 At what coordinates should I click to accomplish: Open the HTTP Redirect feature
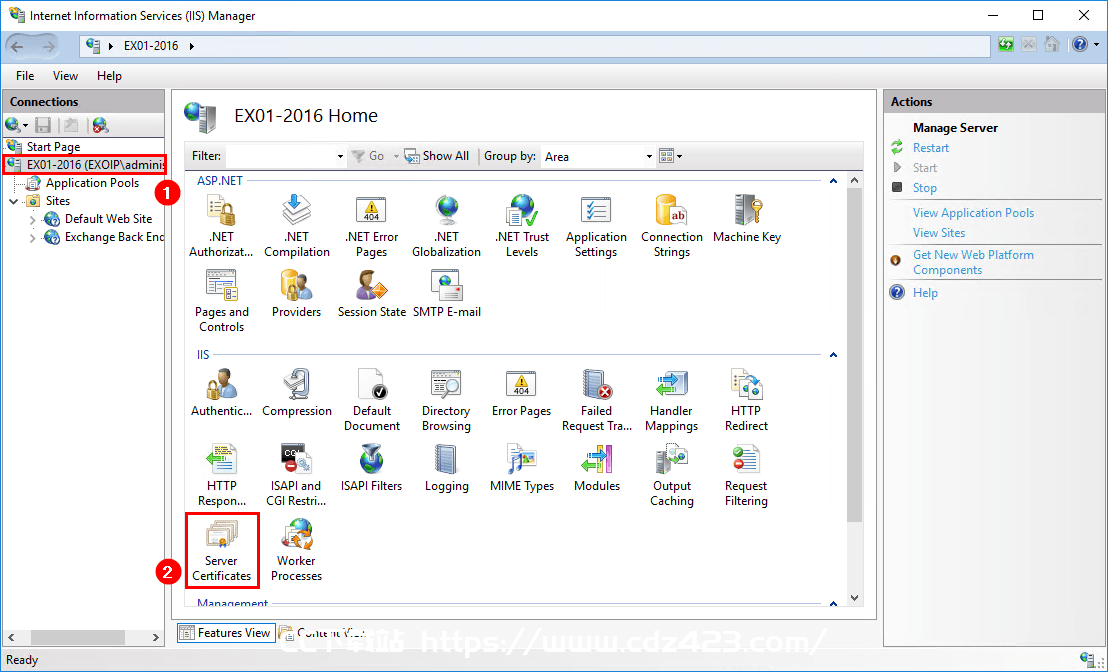746,400
